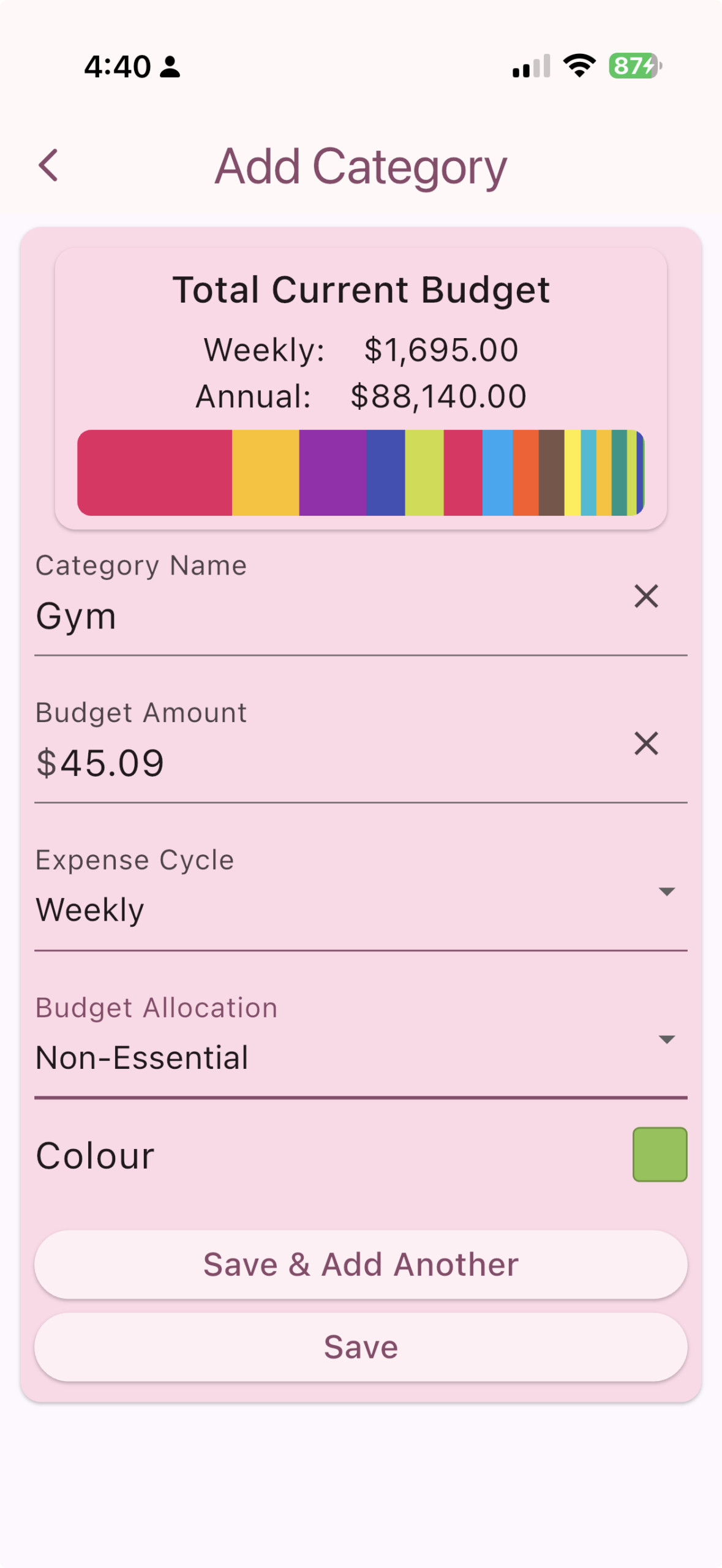The image size is (722, 1568).
Task: Tap the Save button
Action: pyautogui.click(x=361, y=1347)
